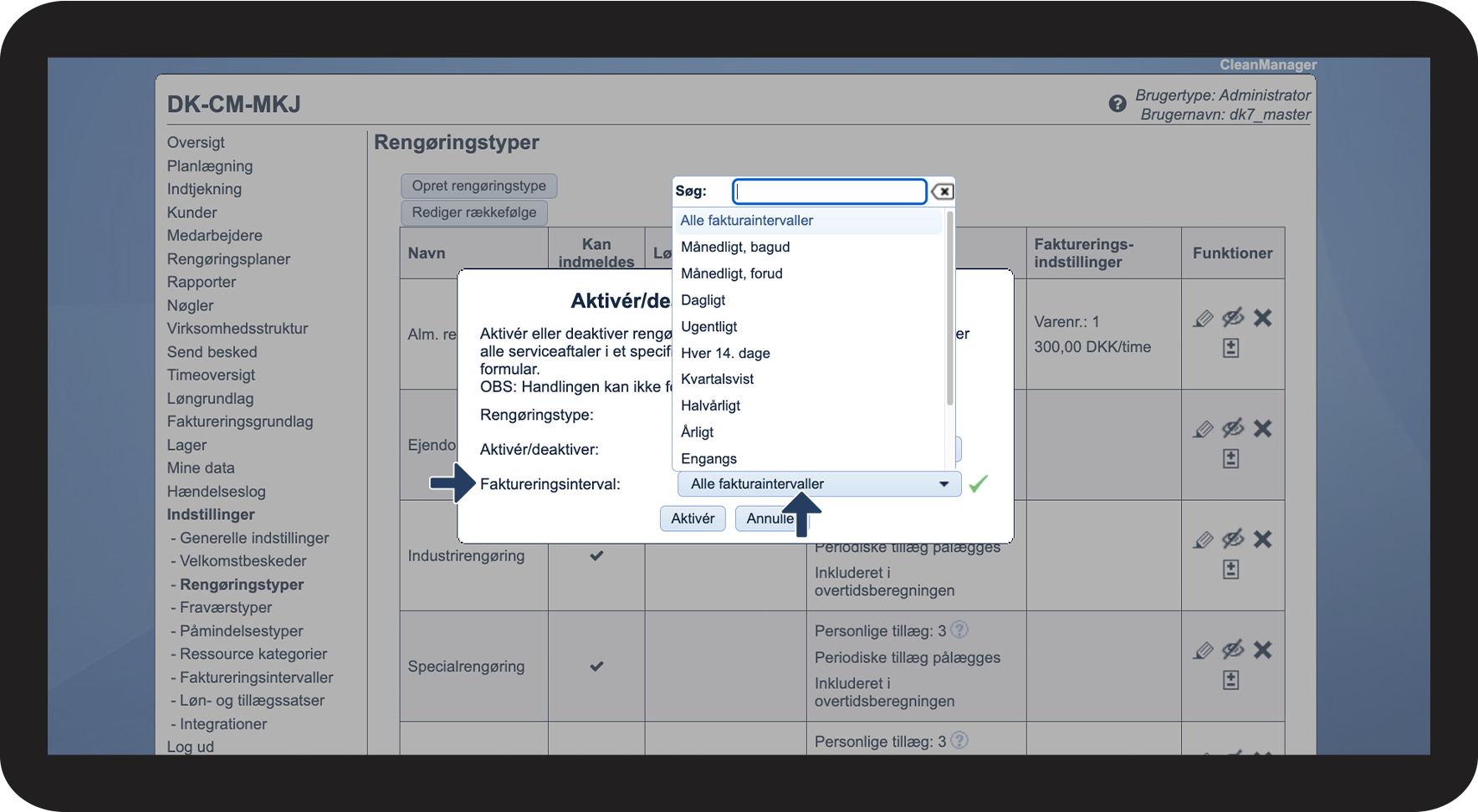Go to Løngrundlag in the sidebar
Viewport: 1478px width, 812px height.
tap(210, 399)
